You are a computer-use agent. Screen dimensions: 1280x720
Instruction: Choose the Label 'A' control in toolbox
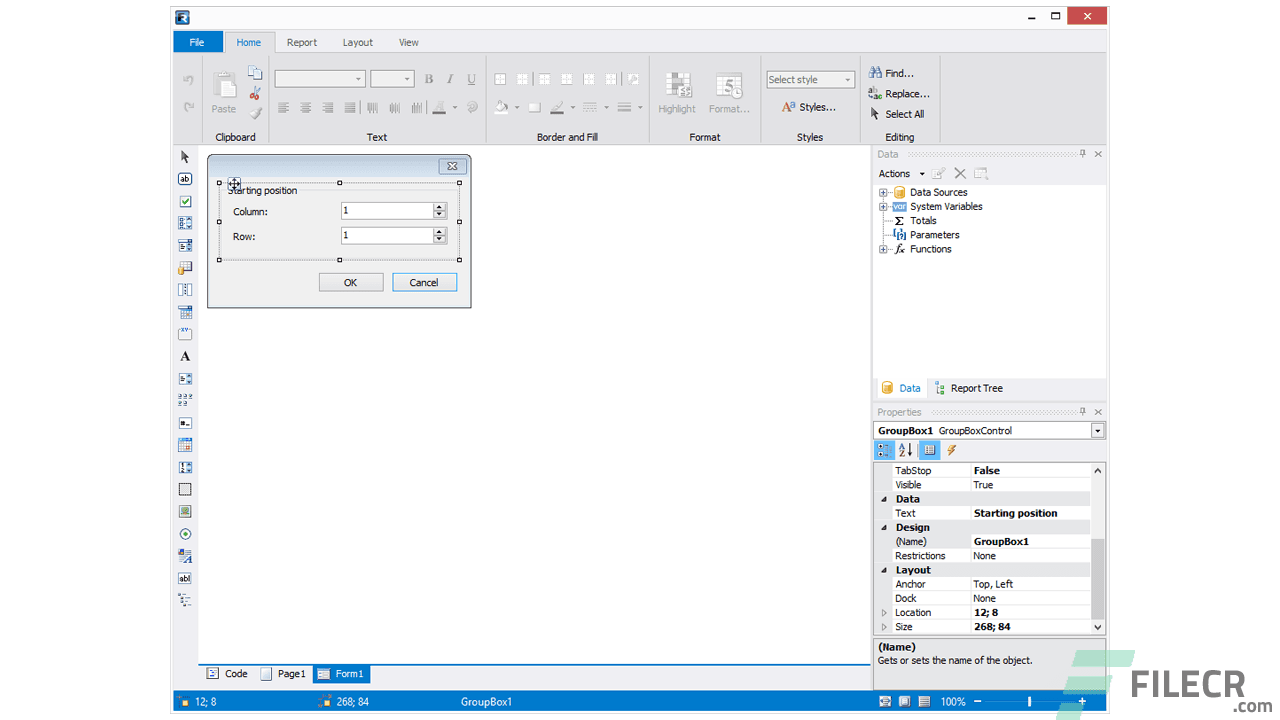coord(185,356)
